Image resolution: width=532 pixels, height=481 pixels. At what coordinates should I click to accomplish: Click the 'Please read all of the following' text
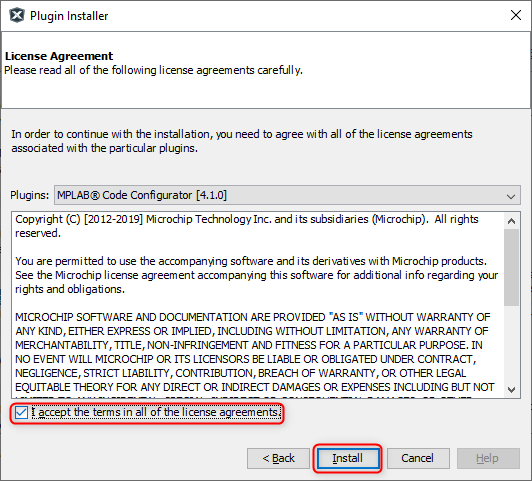(153, 70)
